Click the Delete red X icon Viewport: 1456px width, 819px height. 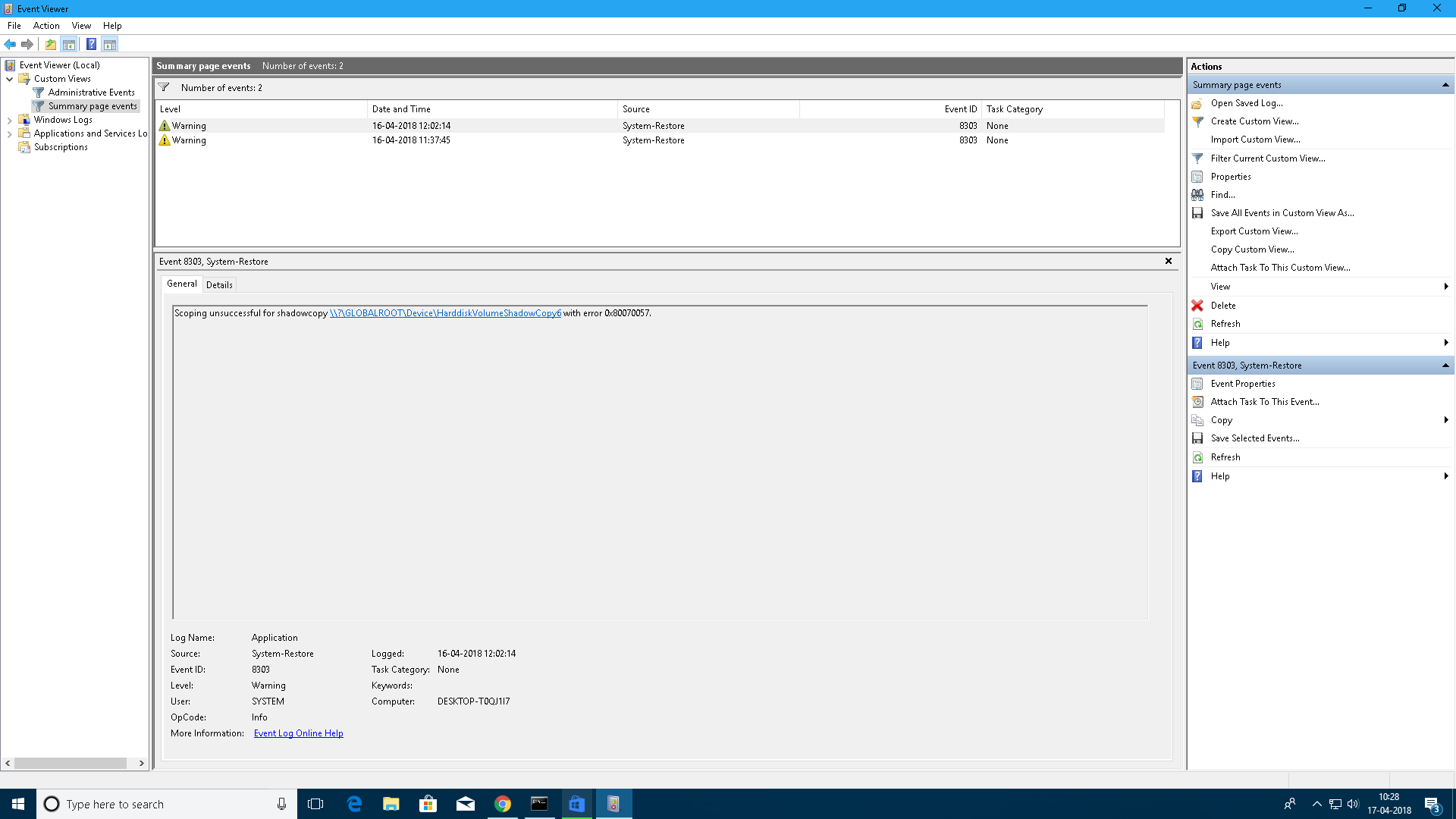1197,306
